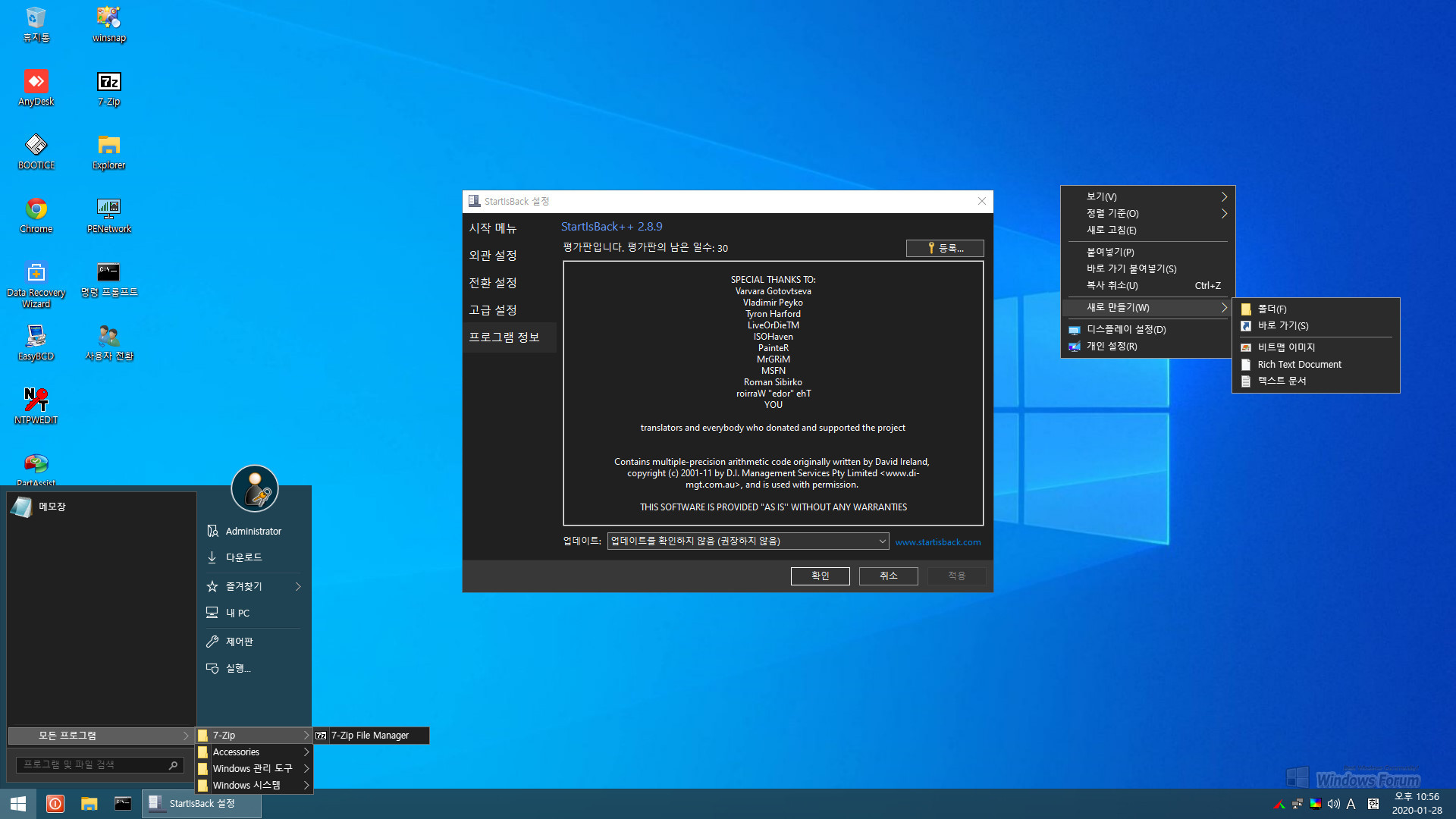Screen dimensions: 1456x819
Task: Click the rainbow-colored monitor tray icon
Action: [x=1316, y=804]
